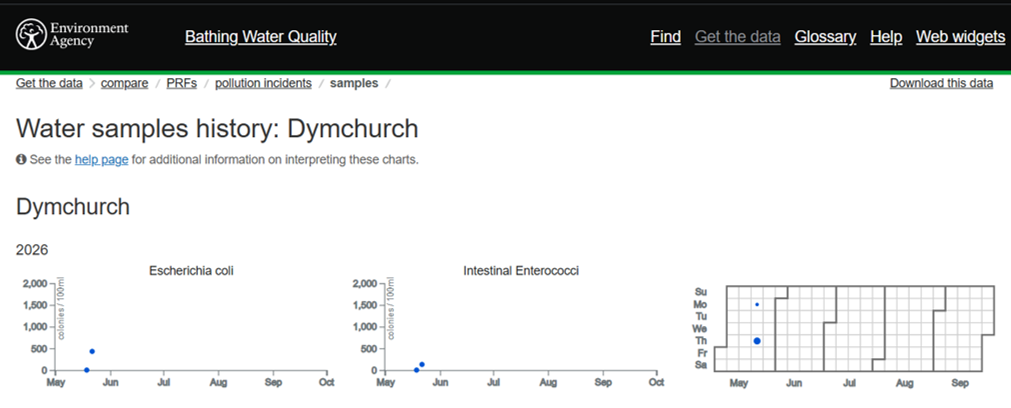The height and width of the screenshot is (408, 1011).
Task: Click the higher E. coli data point
Action: click(92, 351)
